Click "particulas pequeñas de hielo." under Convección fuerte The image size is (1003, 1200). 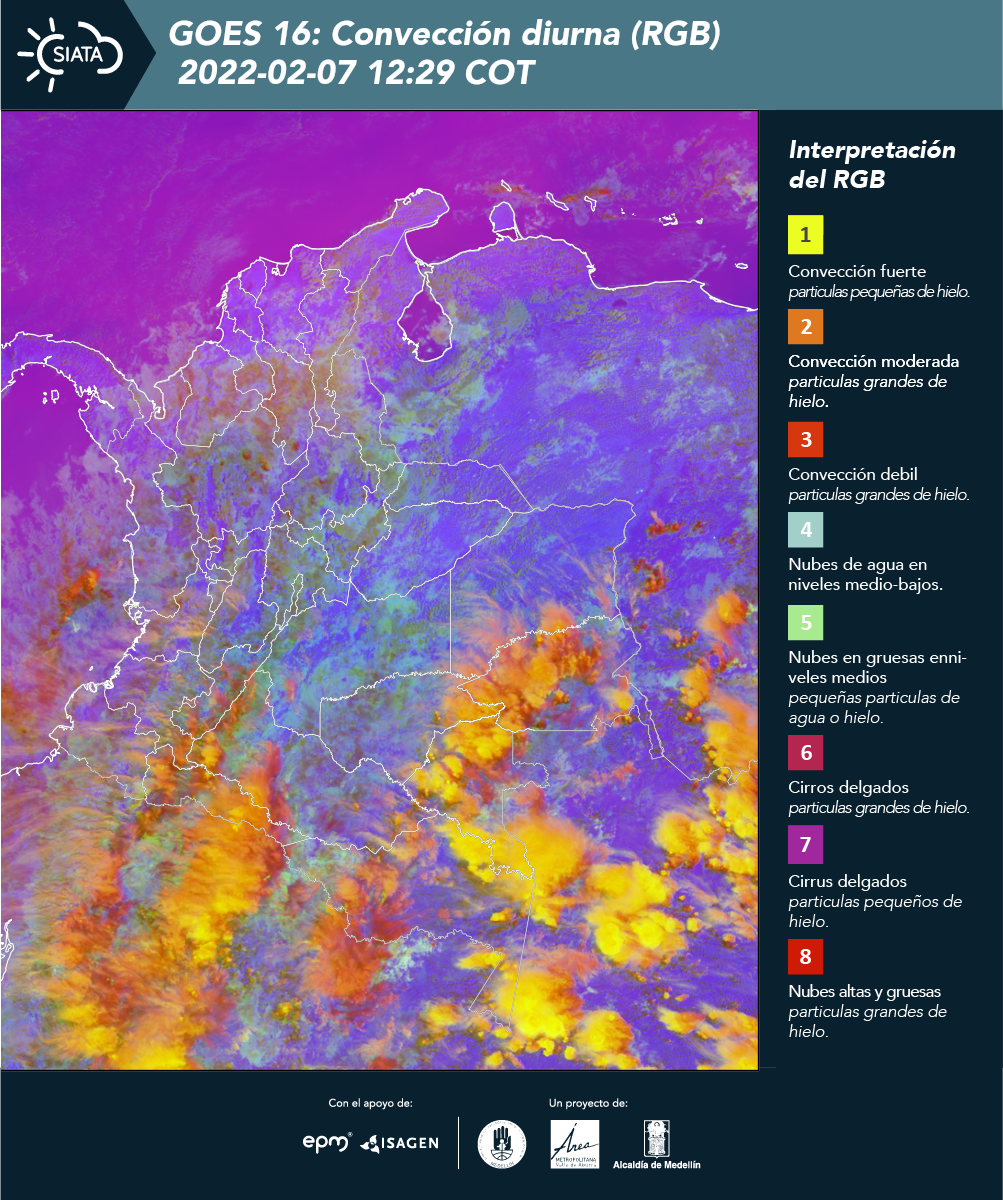[880, 291]
